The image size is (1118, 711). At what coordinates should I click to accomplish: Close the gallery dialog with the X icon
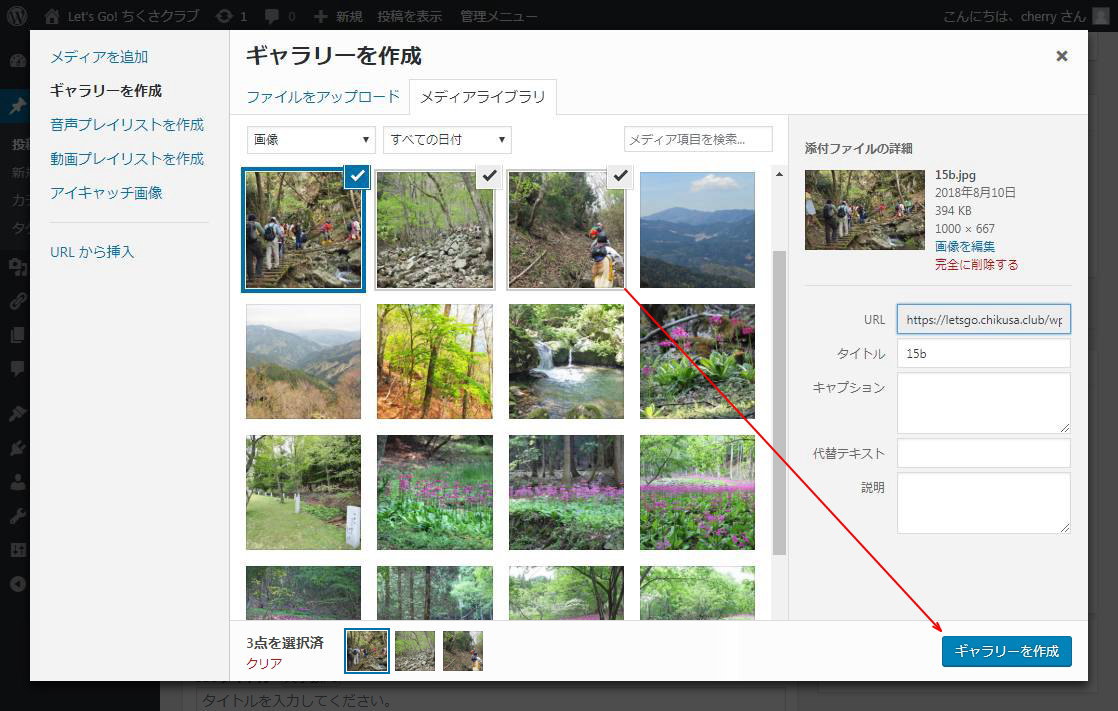(x=1062, y=56)
